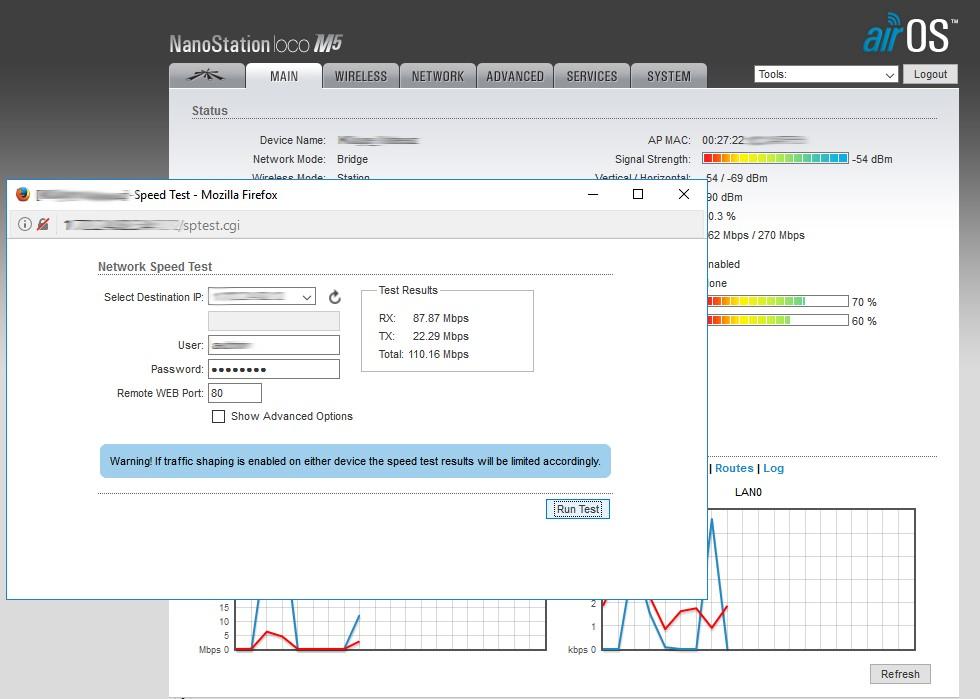Viewport: 980px width, 699px height.
Task: Focus the Password input field
Action: coord(274,369)
